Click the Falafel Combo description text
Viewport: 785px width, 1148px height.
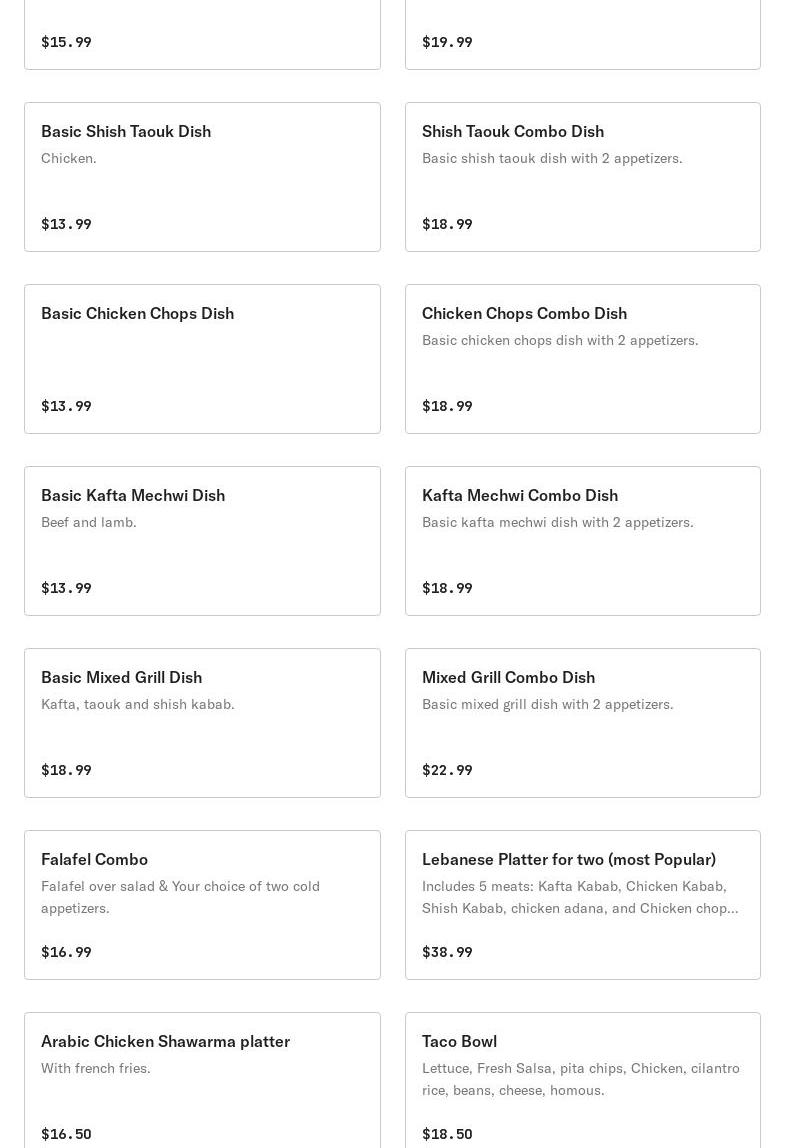[180, 897]
